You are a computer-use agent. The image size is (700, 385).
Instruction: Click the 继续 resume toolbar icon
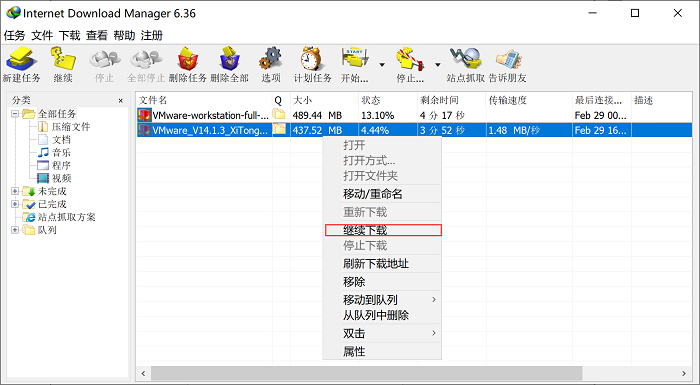pos(62,59)
